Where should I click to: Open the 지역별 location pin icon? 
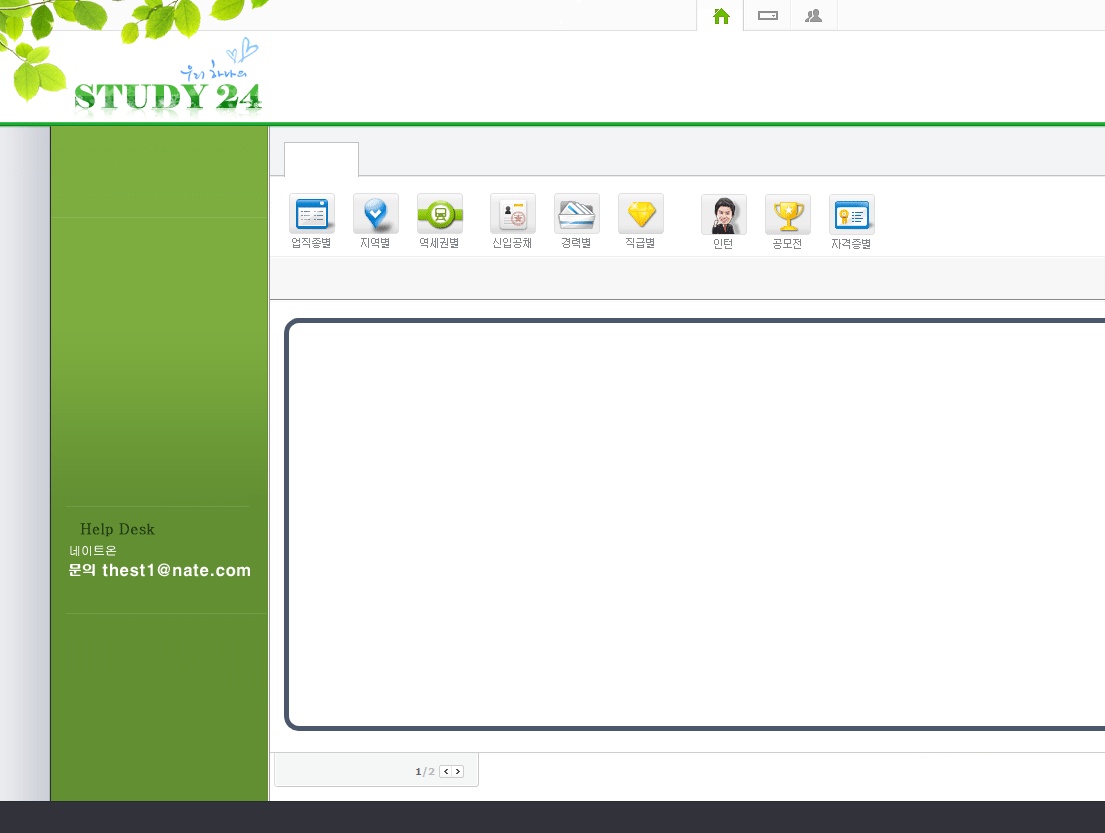pos(375,213)
